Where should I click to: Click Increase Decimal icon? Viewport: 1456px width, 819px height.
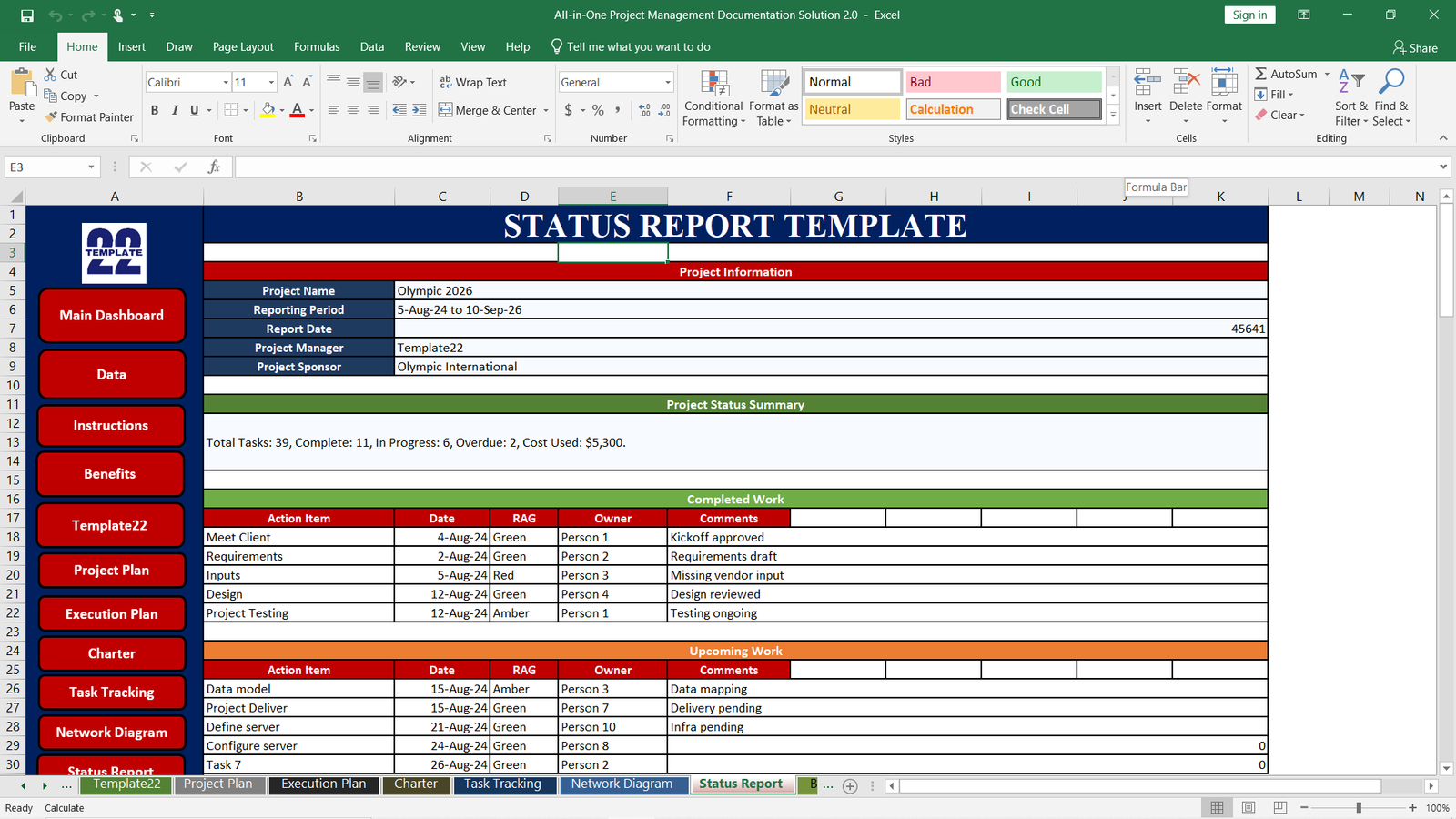point(645,110)
